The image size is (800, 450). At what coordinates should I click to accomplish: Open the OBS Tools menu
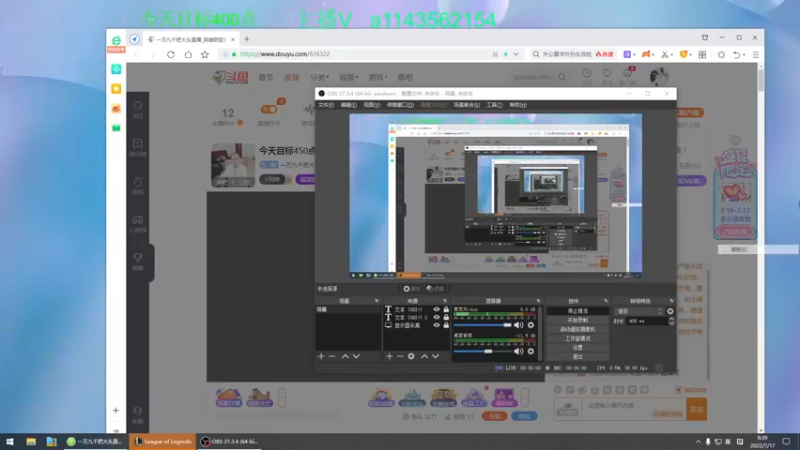point(494,105)
